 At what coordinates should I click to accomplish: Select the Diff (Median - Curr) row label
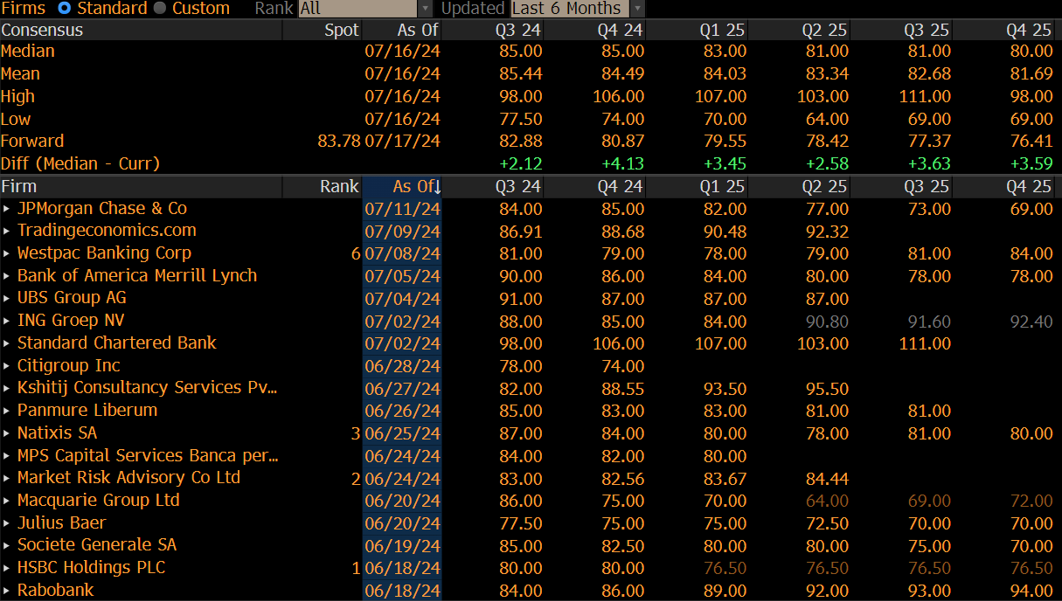pos(80,163)
